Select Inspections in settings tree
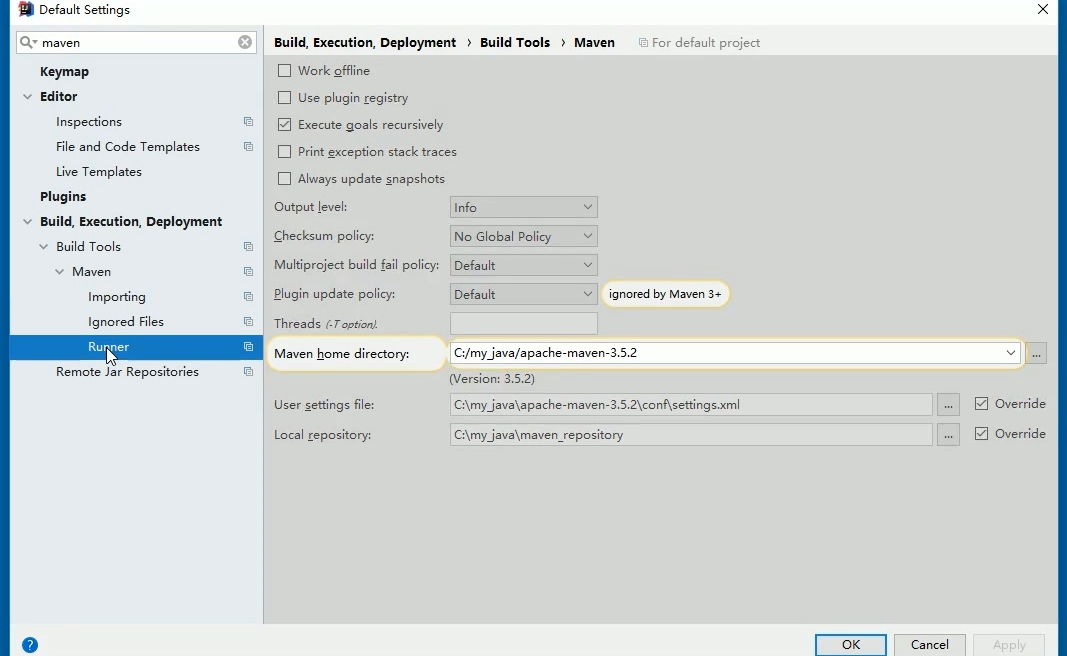The height and width of the screenshot is (656, 1067). pyautogui.click(x=89, y=122)
